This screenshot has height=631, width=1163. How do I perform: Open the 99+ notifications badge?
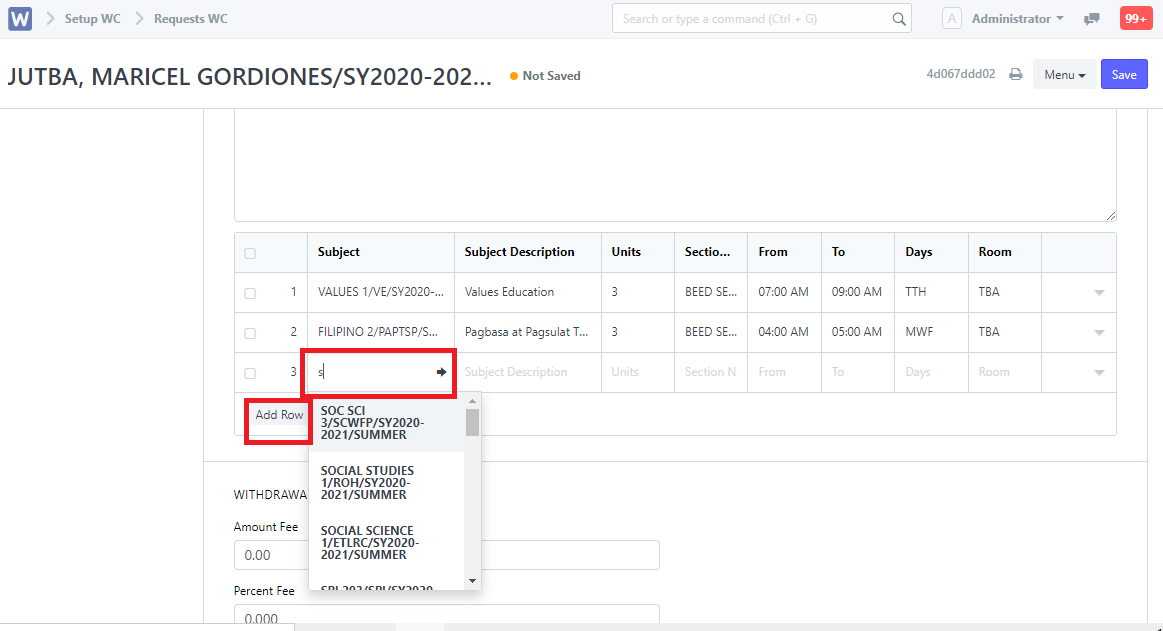1136,19
